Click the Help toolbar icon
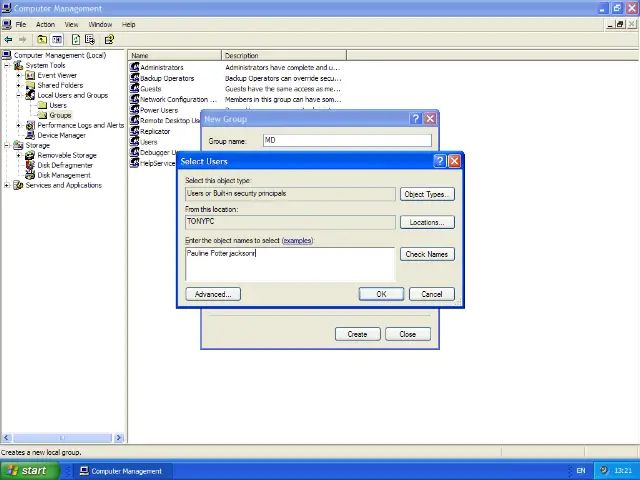The image size is (640, 480). click(x=109, y=40)
